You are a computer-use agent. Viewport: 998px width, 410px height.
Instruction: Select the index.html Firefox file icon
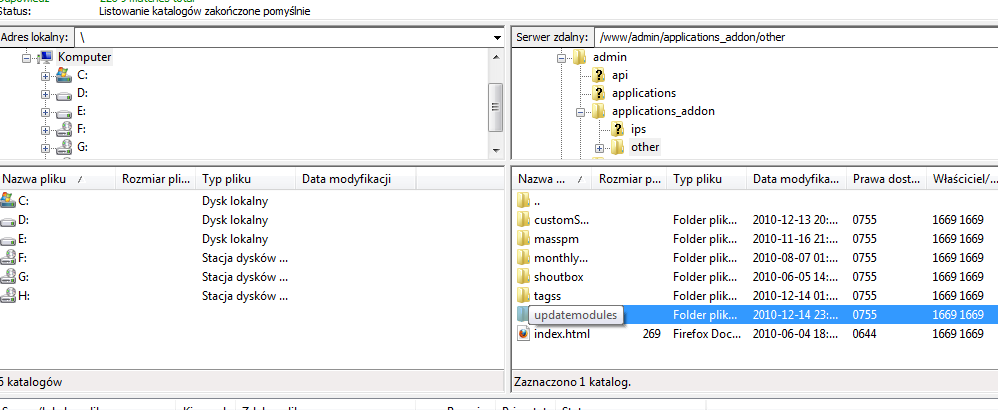(x=523, y=334)
